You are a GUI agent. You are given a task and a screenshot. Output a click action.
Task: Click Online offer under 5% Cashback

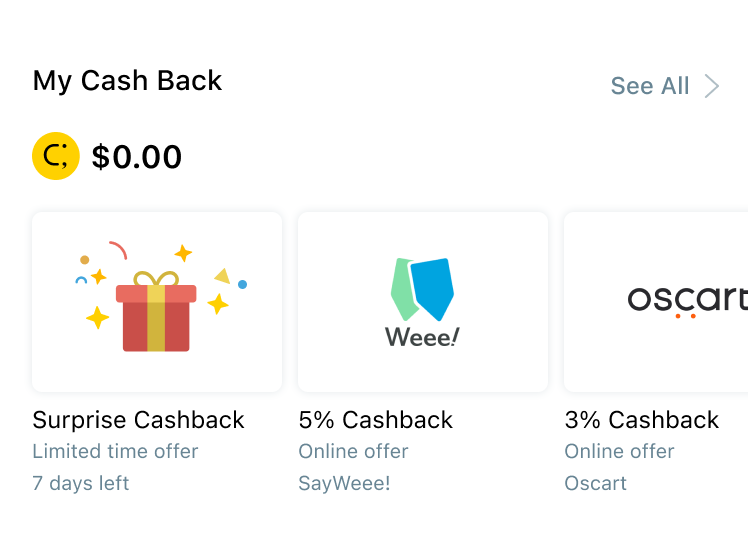354,451
